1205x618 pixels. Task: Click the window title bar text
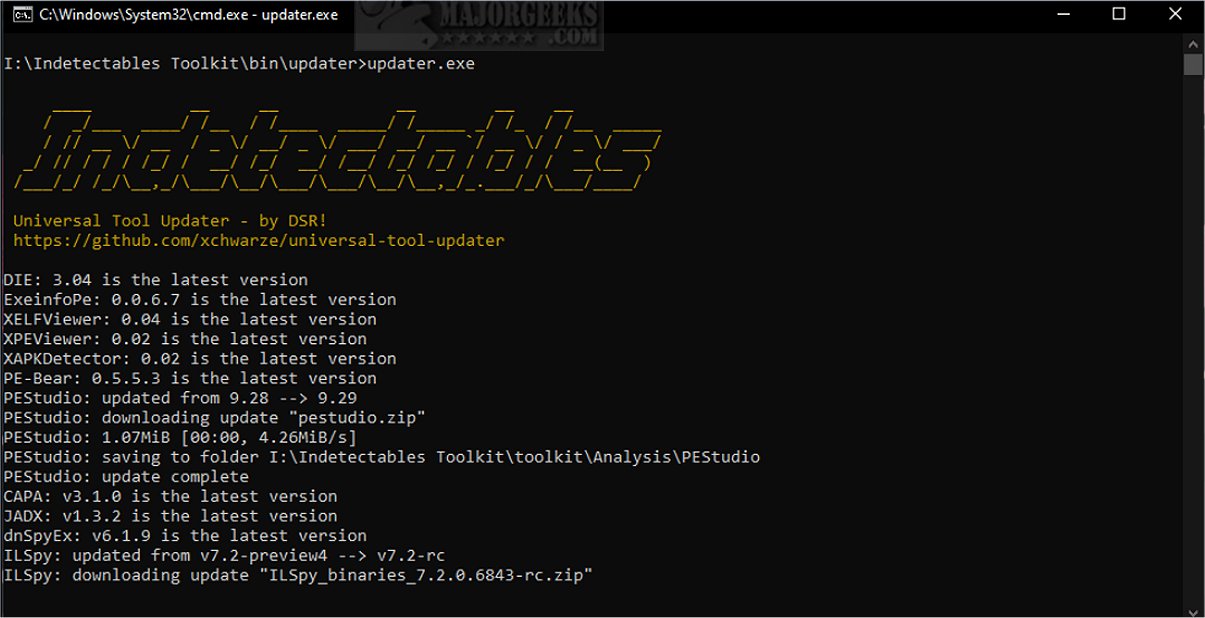click(185, 14)
